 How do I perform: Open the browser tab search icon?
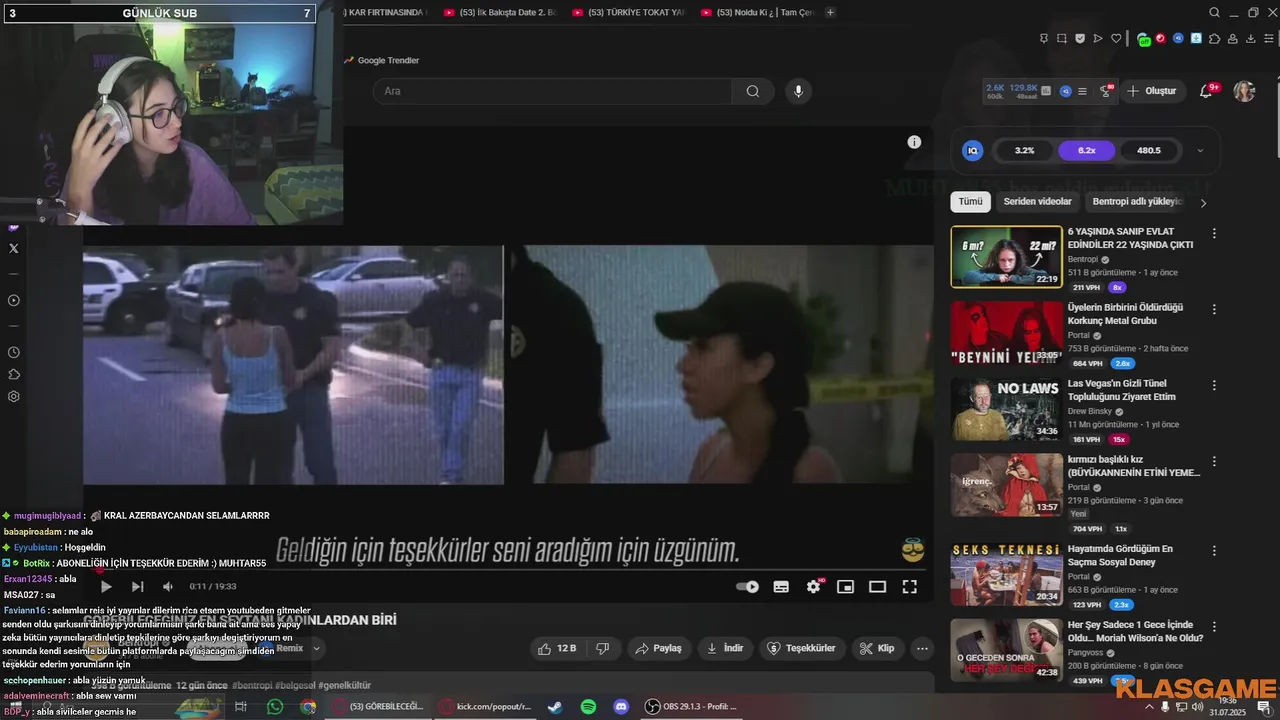pyautogui.click(x=1214, y=12)
